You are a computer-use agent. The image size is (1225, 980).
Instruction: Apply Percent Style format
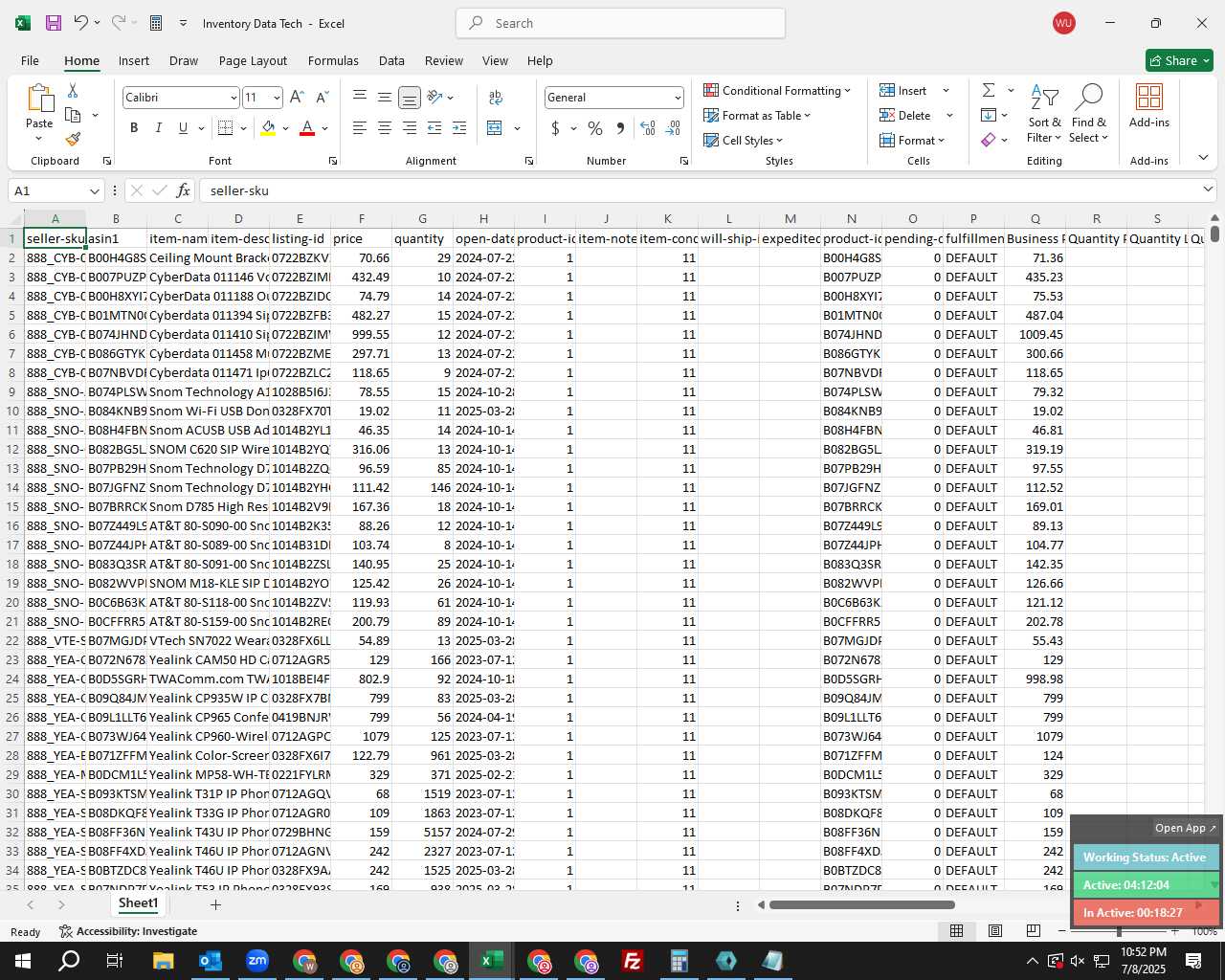pyautogui.click(x=595, y=128)
